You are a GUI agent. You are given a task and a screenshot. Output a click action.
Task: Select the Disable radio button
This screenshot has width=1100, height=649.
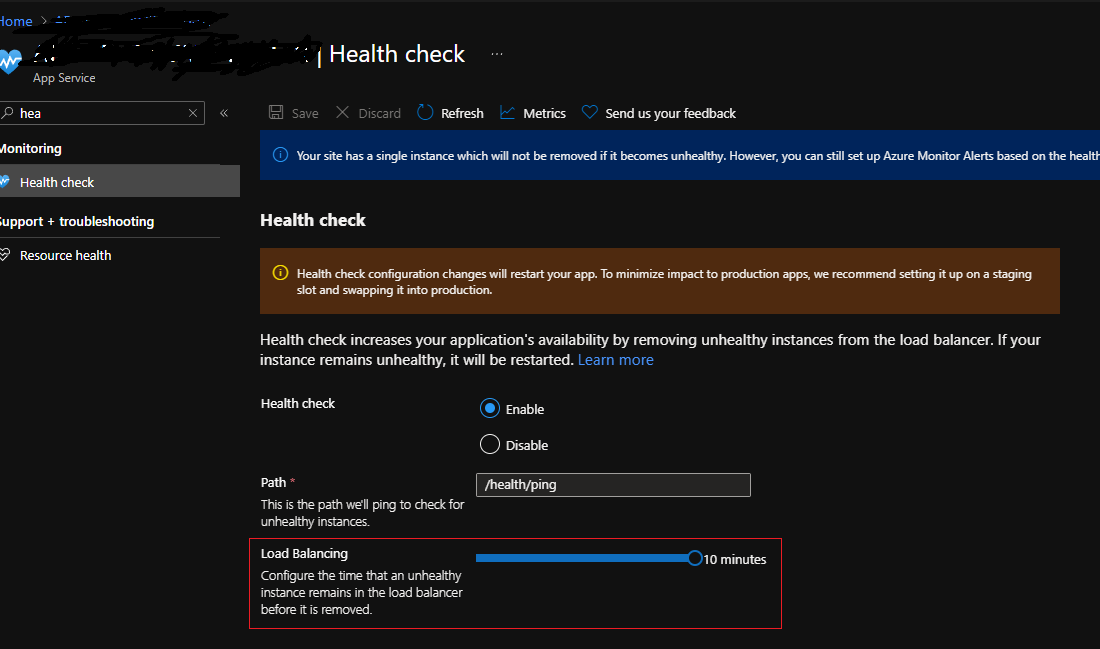click(x=489, y=444)
